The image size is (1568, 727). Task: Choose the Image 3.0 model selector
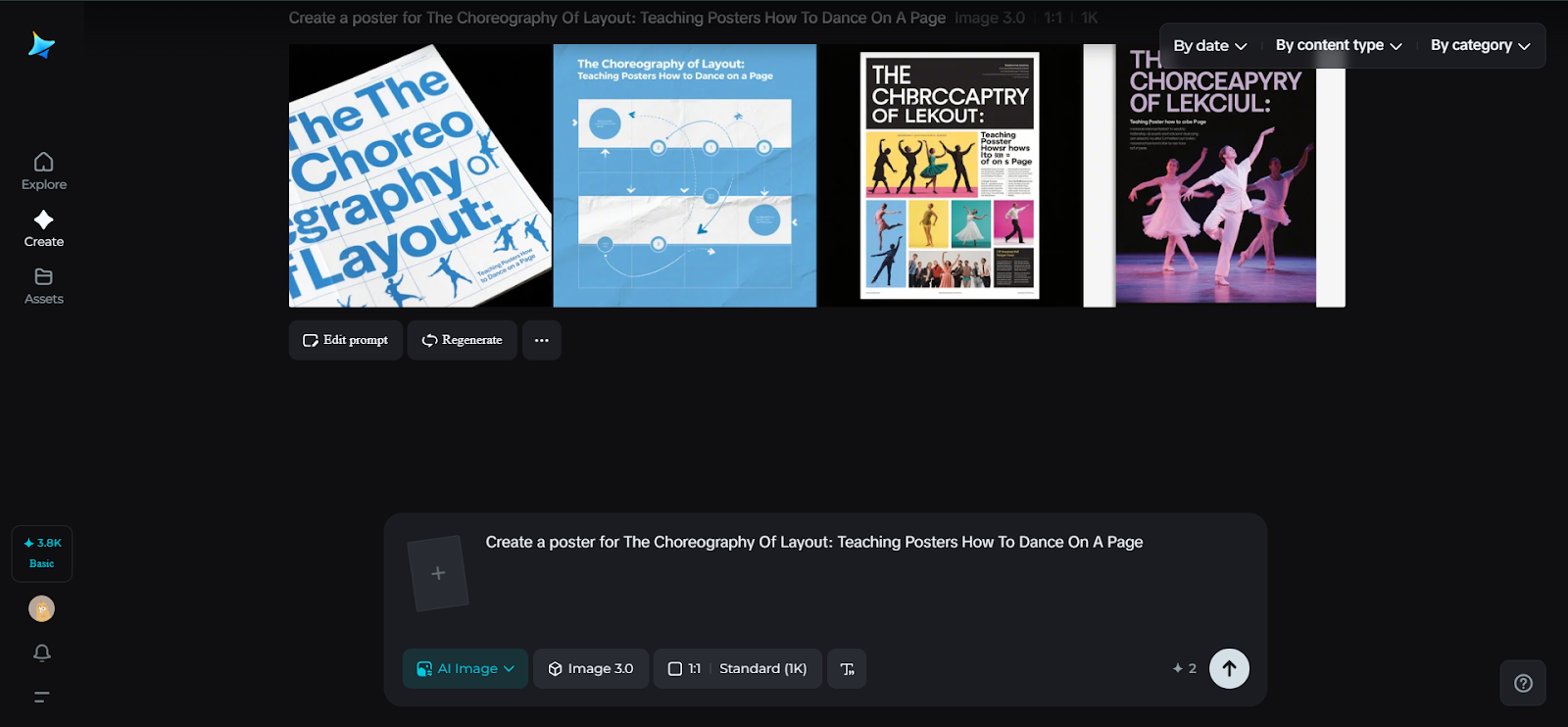click(x=591, y=668)
